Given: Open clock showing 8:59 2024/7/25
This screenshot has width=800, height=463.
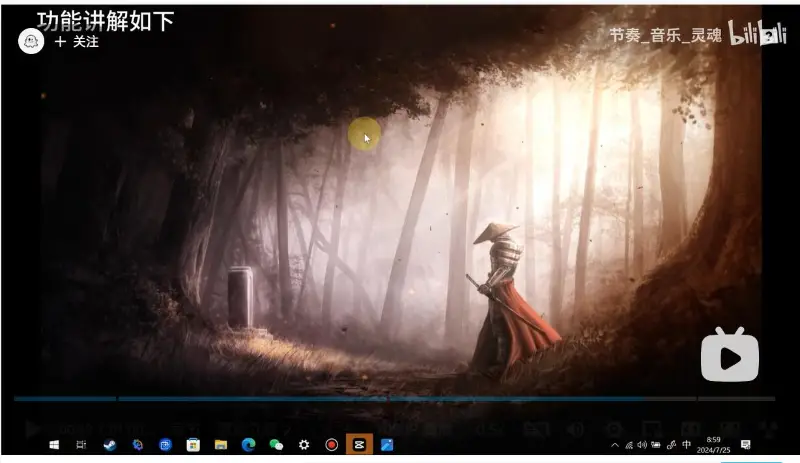Looking at the screenshot, I should [x=713, y=445].
